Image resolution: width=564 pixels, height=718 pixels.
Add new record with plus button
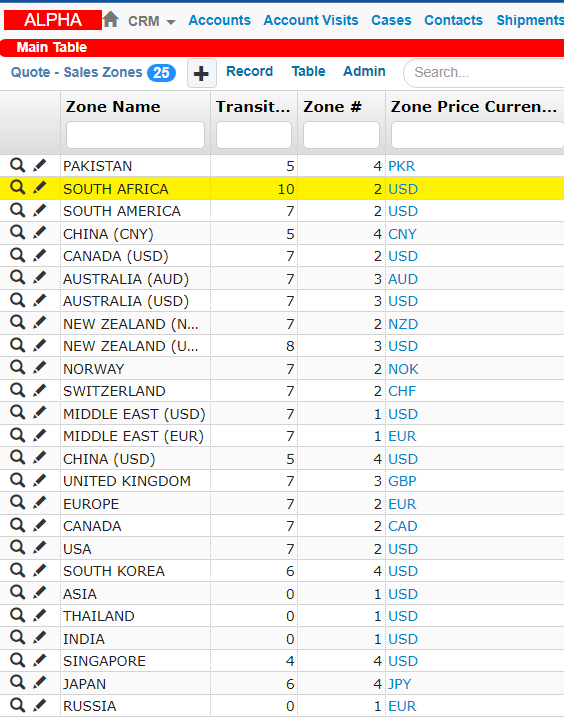click(201, 73)
